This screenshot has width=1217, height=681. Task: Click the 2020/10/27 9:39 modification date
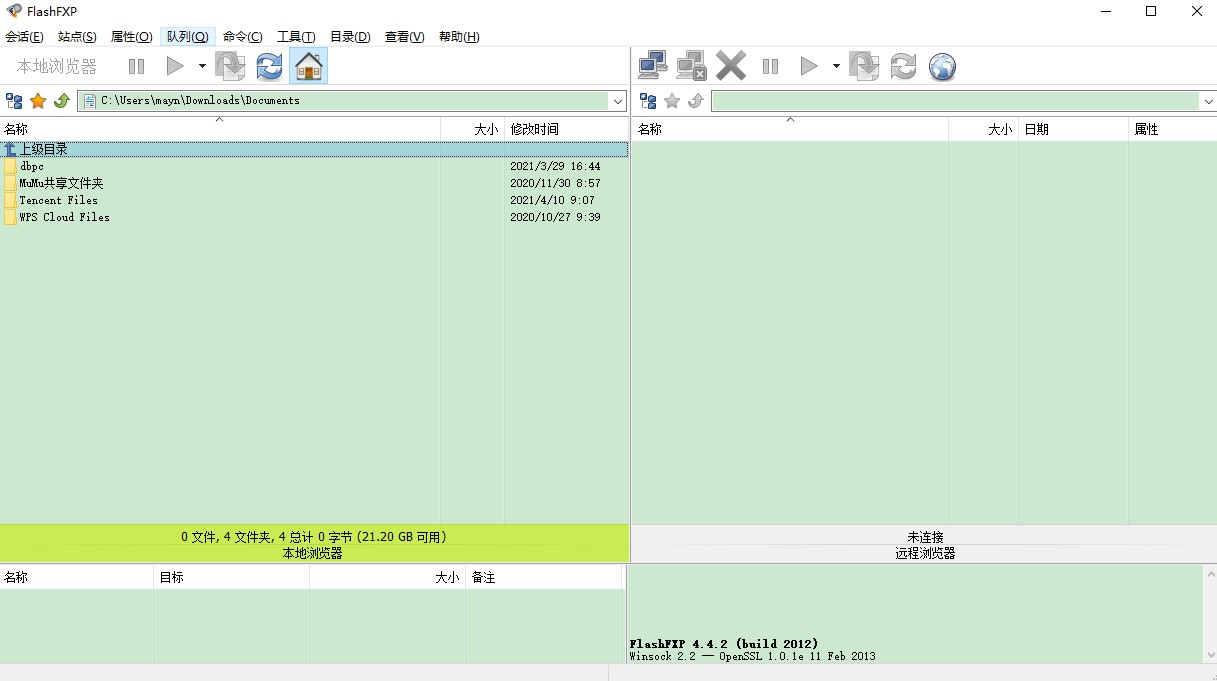point(555,217)
